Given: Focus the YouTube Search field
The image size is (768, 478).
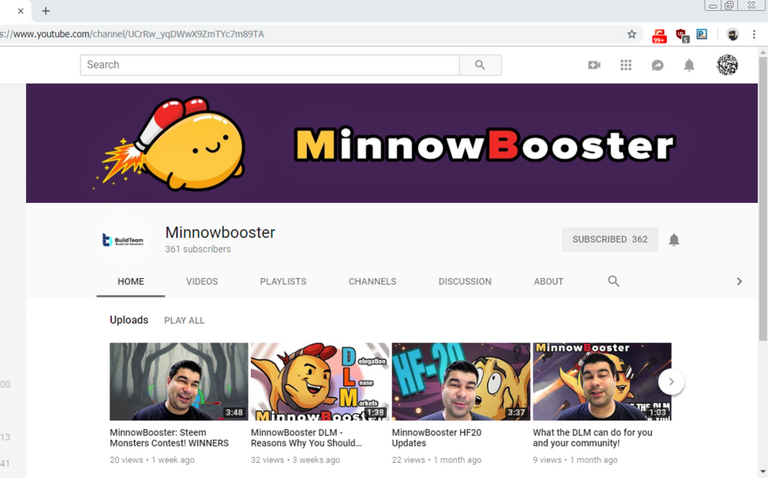Looking at the screenshot, I should pos(270,65).
